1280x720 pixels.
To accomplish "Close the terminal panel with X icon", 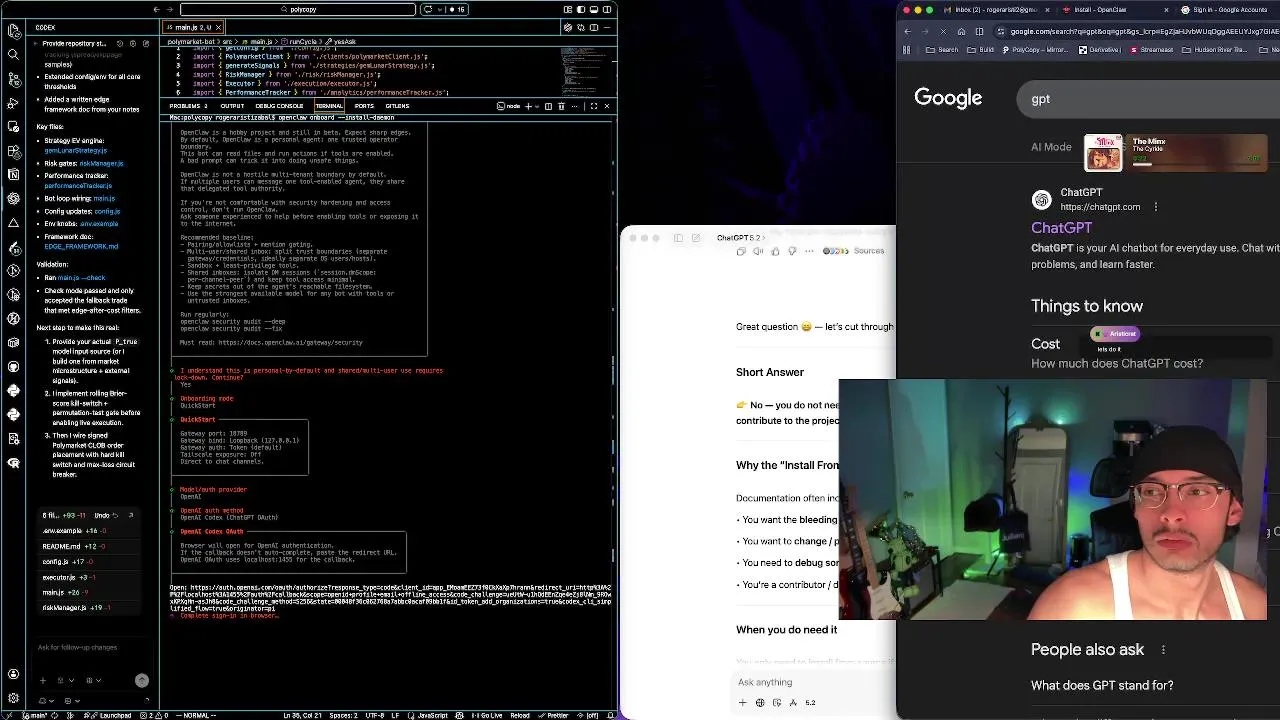I will (606, 106).
